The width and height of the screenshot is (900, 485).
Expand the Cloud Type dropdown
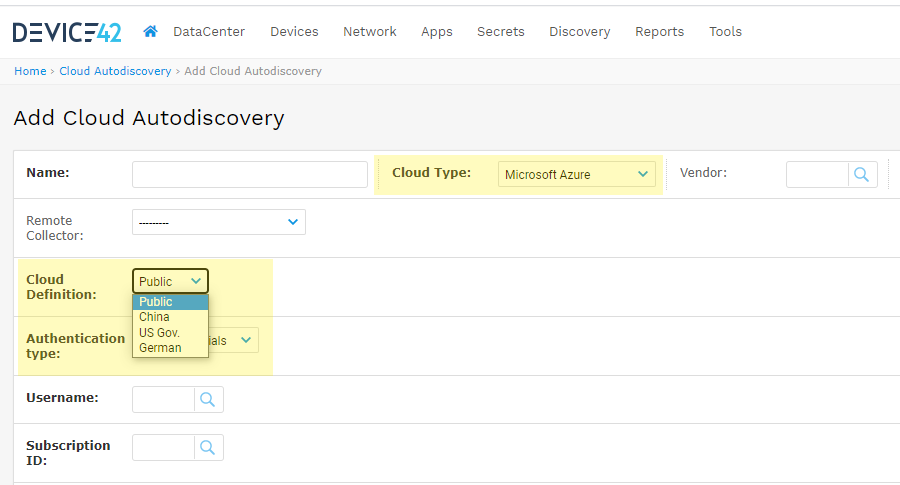pos(576,174)
